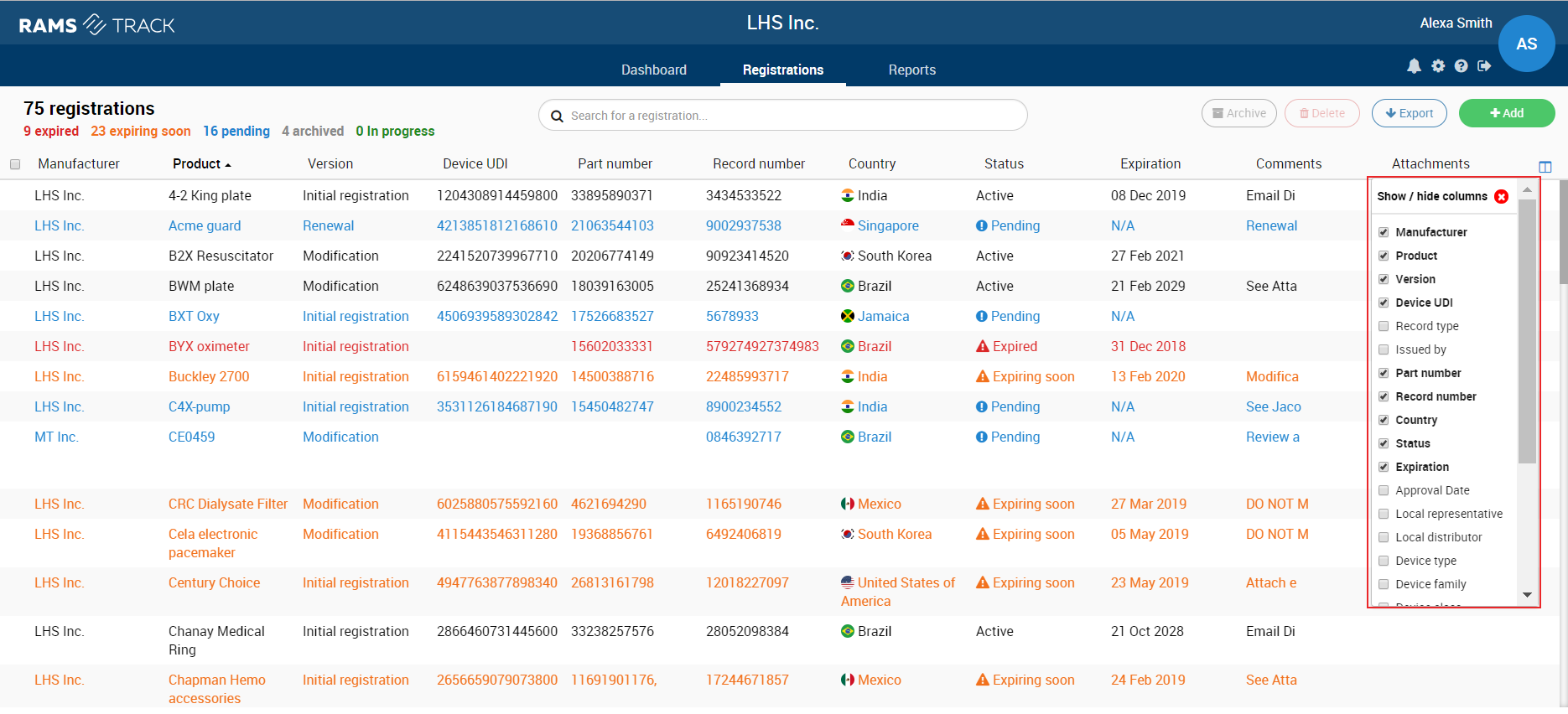Open the AS user avatar
The image size is (1568, 714).
click(1527, 44)
